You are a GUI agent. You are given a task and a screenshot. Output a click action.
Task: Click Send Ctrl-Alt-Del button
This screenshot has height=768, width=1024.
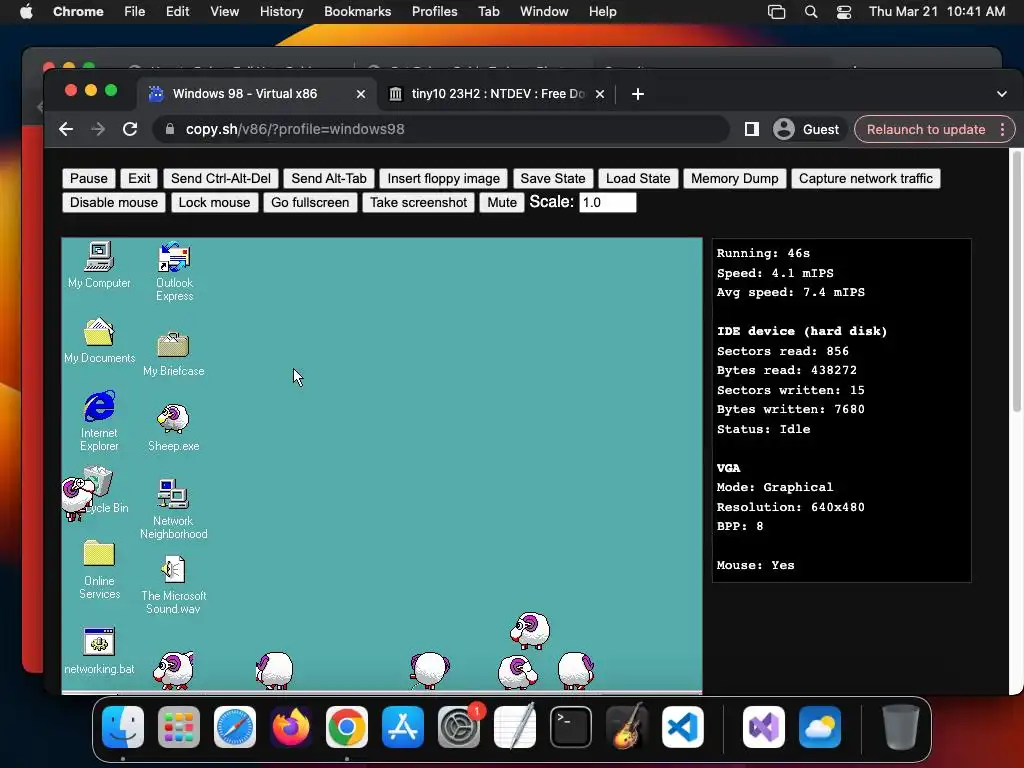[221, 178]
